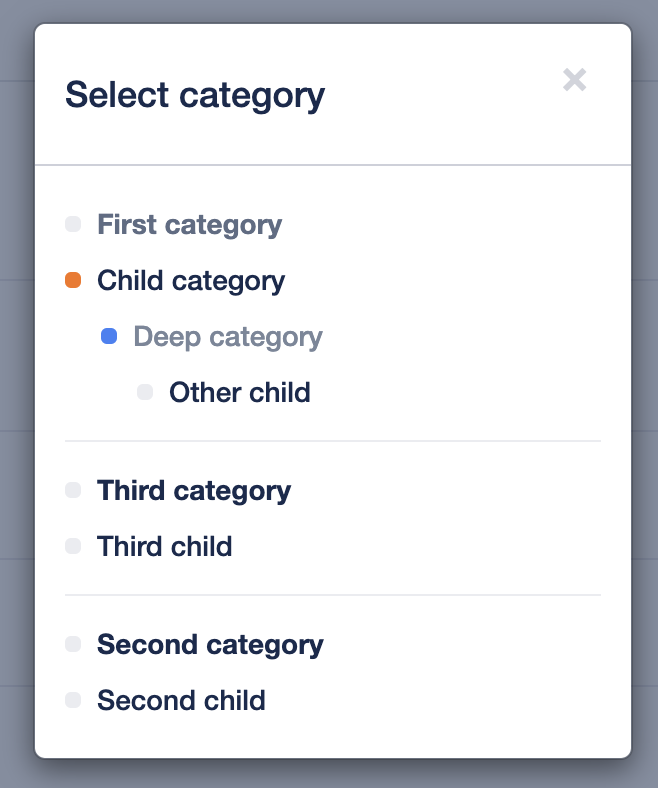Click the Select category dialog title
Image resolution: width=658 pixels, height=788 pixels.
pos(195,96)
